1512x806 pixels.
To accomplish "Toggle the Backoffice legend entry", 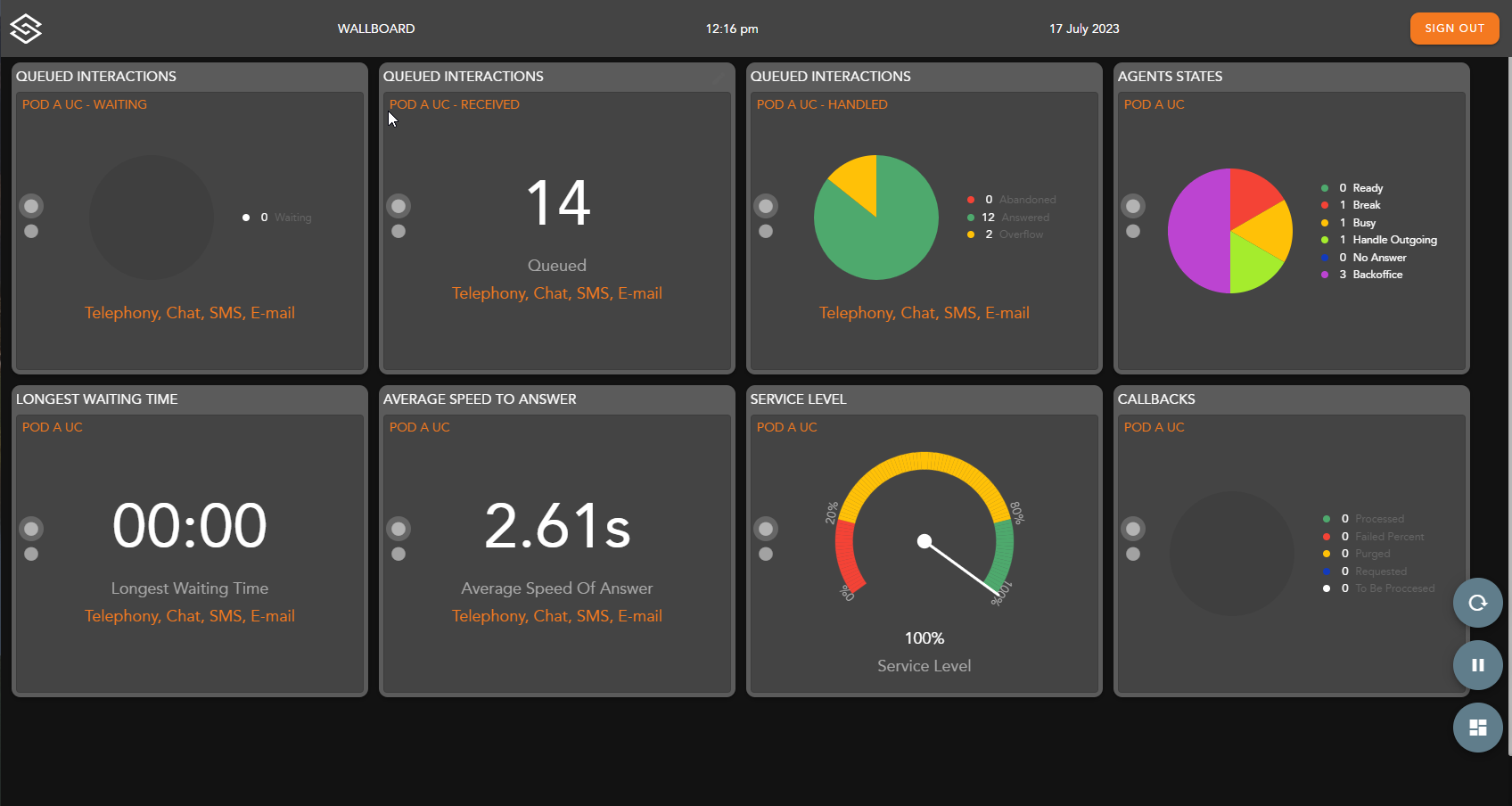I will [1362, 275].
